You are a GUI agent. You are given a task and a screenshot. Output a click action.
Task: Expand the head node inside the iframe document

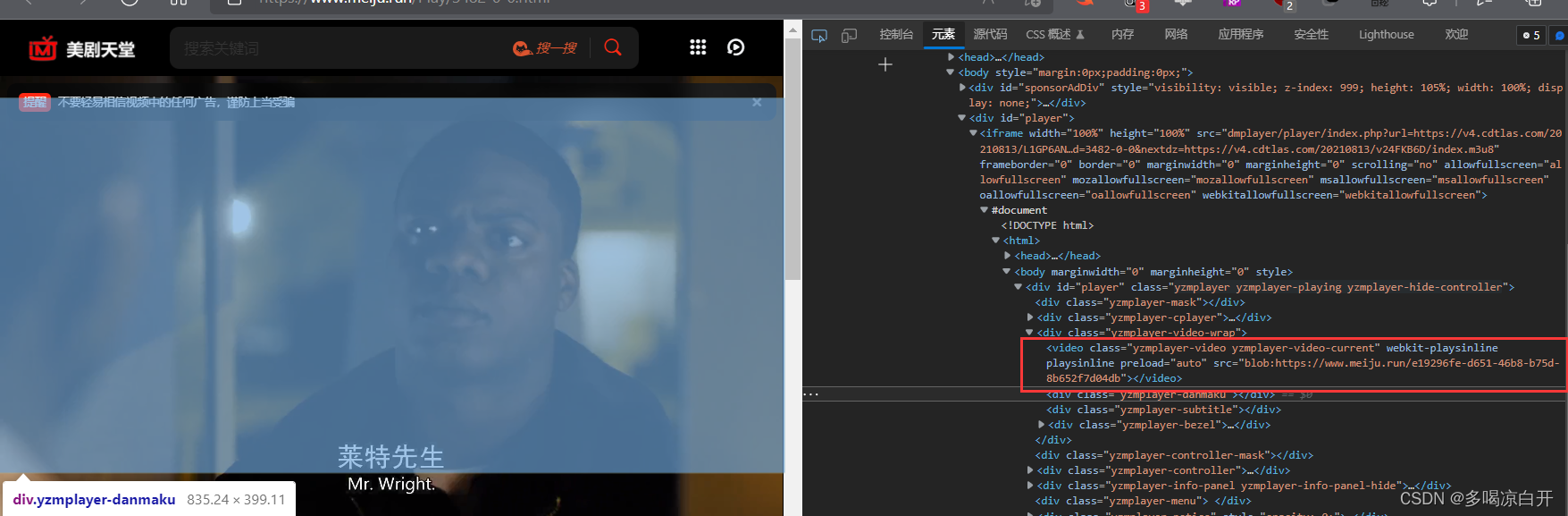(x=1007, y=256)
